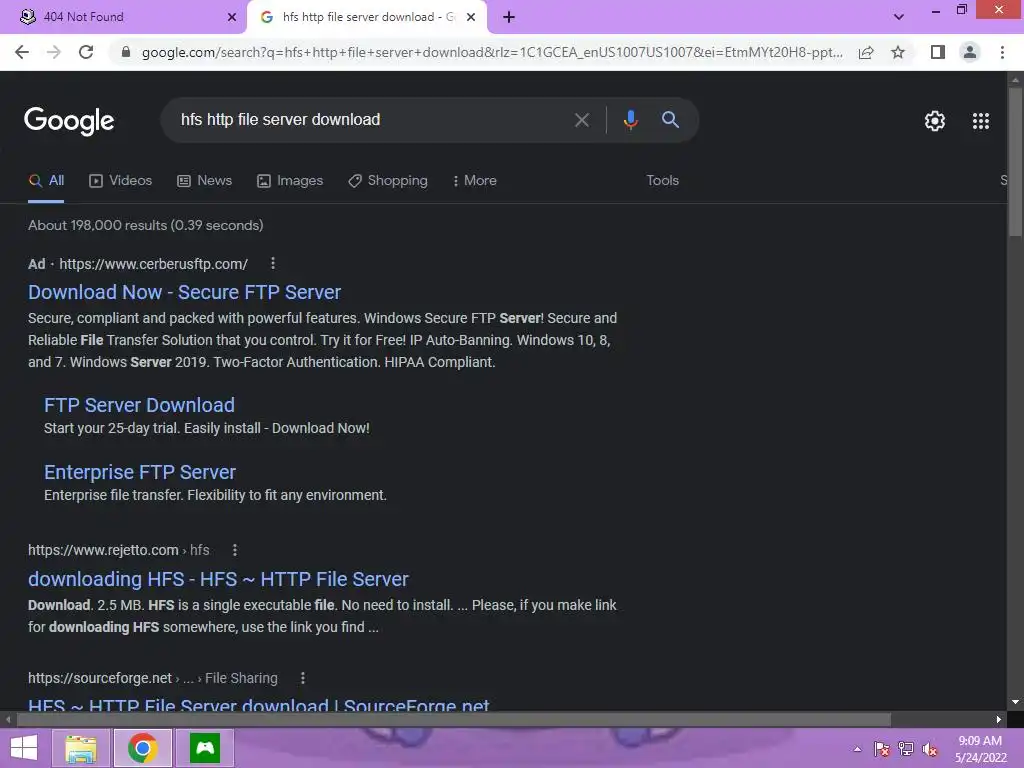Click the browser forward arrow
This screenshot has height=768, width=1024.
point(54,52)
